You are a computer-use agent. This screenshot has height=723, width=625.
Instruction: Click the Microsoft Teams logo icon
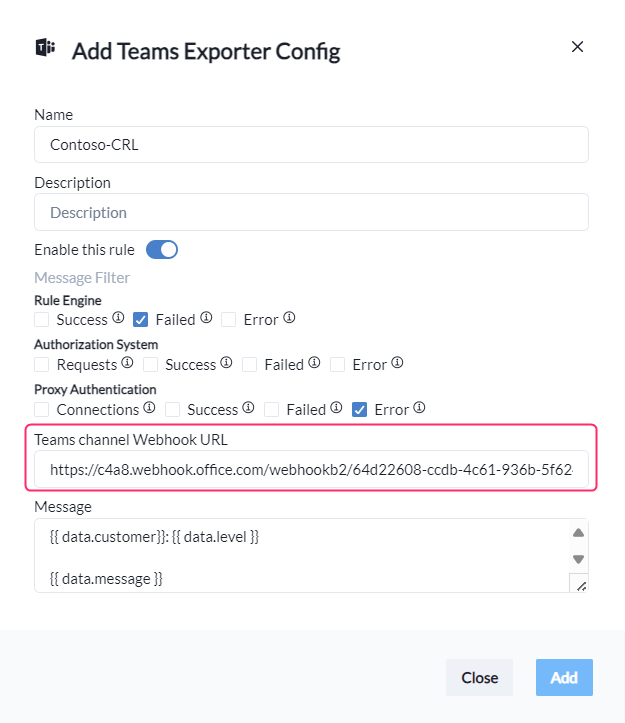pos(45,49)
